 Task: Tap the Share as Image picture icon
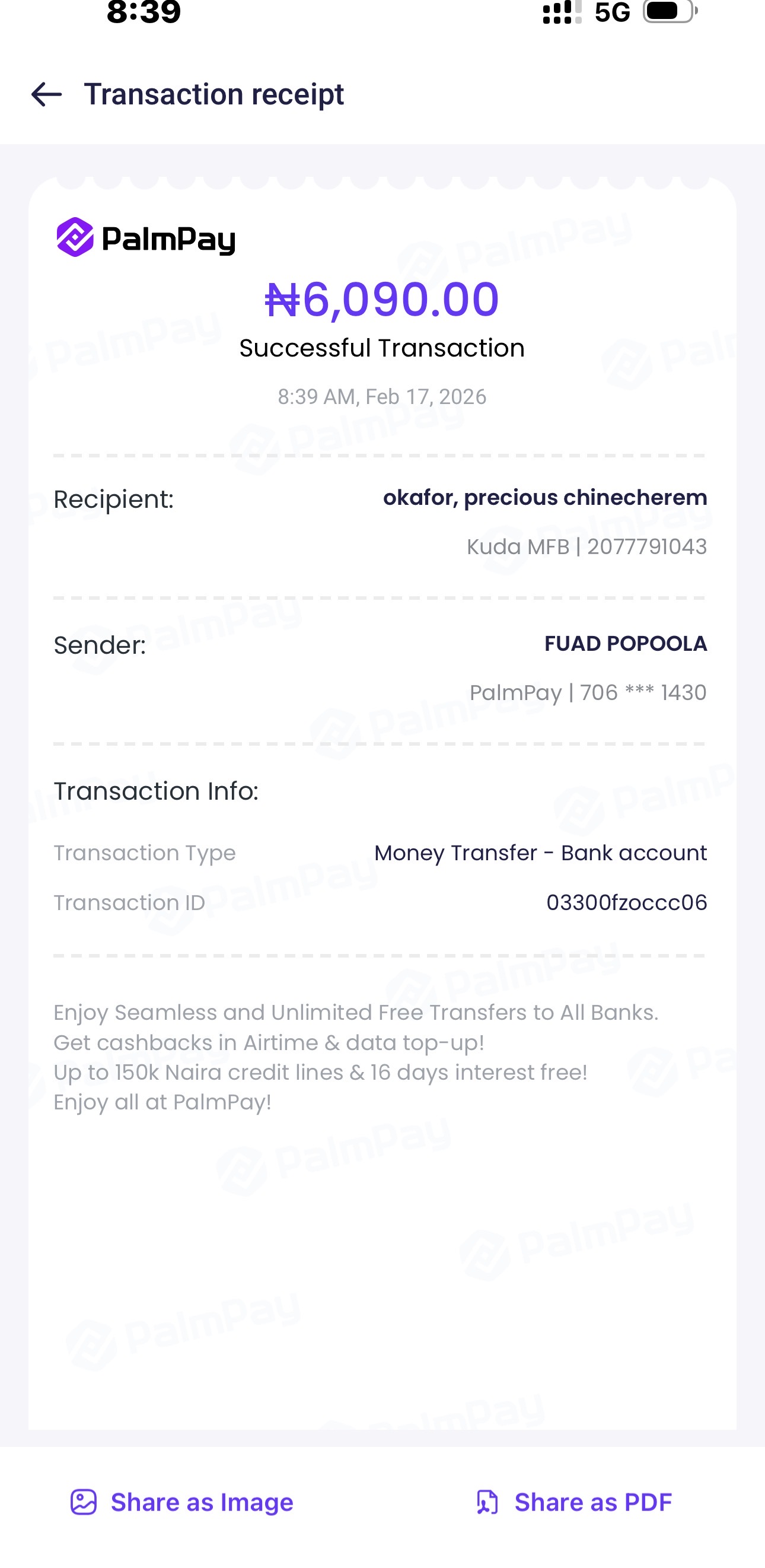pyautogui.click(x=84, y=1502)
